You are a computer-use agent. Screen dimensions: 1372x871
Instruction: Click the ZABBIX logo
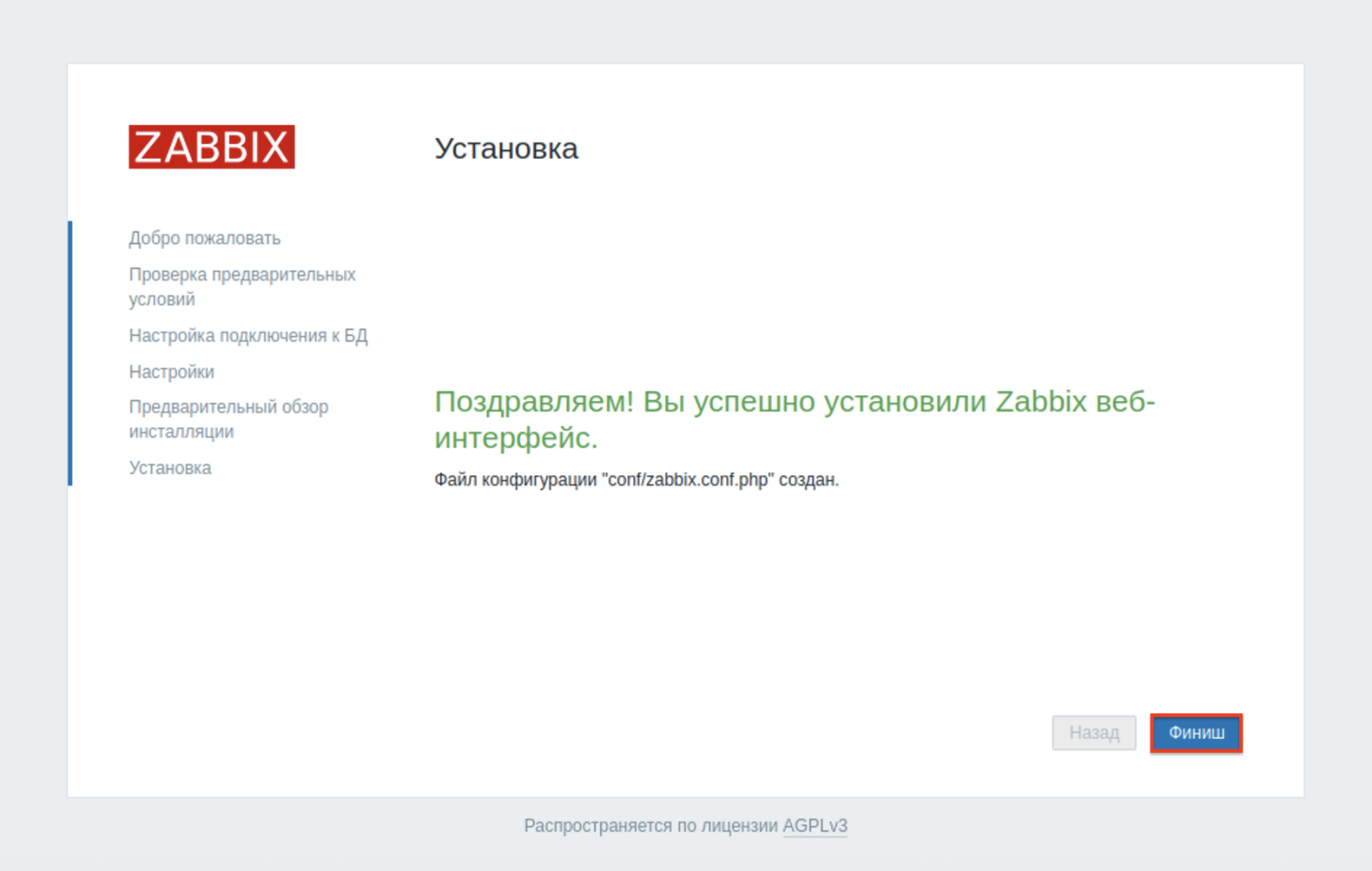212,147
